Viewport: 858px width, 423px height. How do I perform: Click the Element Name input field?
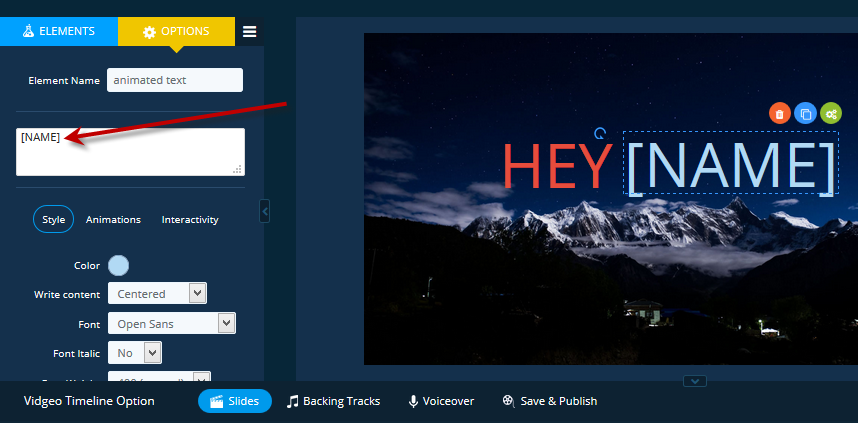[x=175, y=80]
